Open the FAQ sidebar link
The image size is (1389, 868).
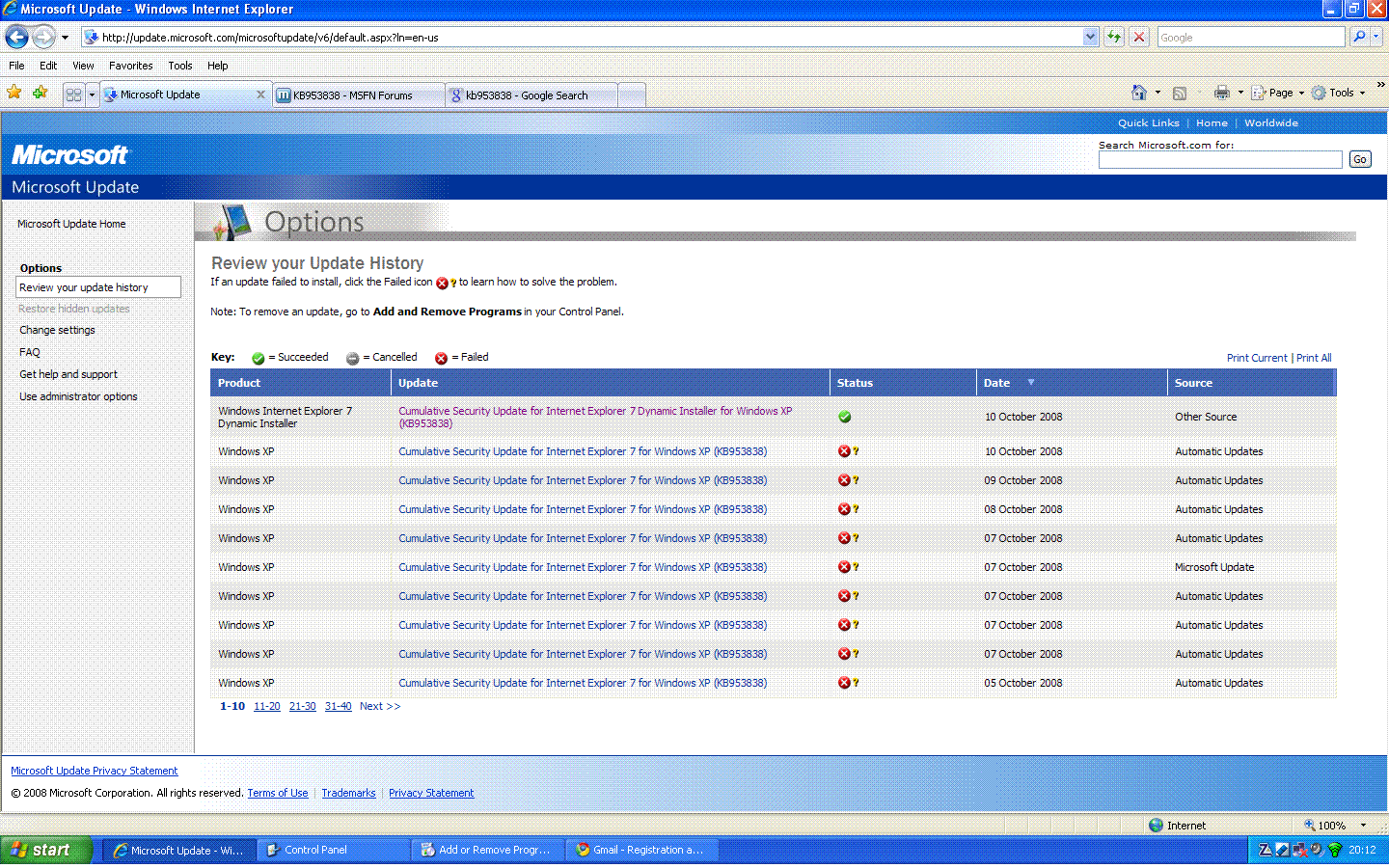30,352
